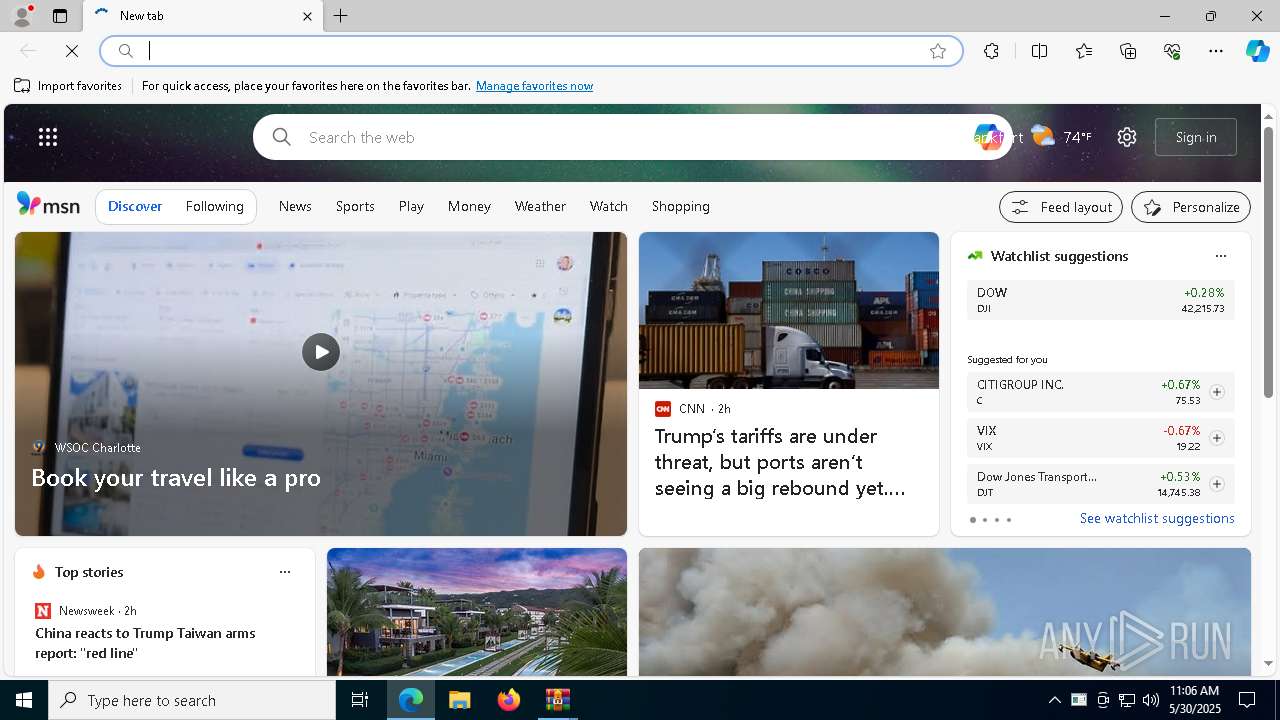Open Settings and more menu
Image resolution: width=1280 pixels, height=720 pixels.
point(1216,51)
